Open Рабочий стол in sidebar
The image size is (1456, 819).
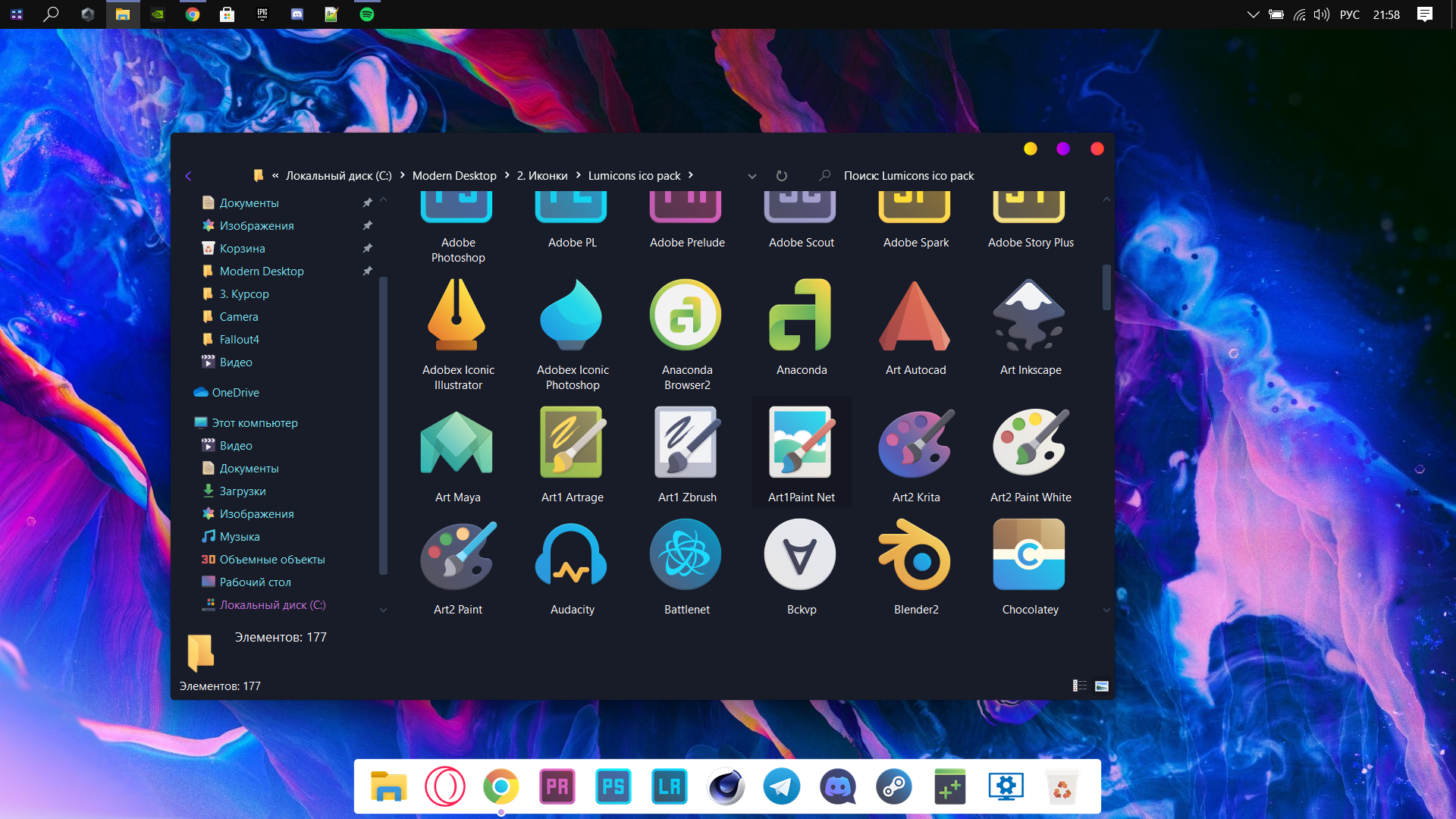tap(255, 582)
